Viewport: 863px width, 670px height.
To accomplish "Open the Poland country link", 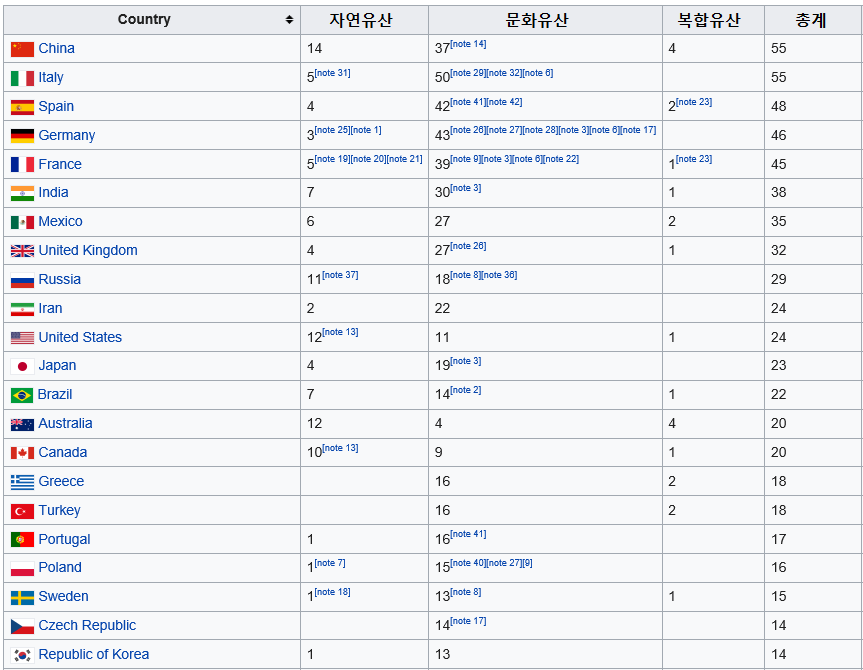I will tap(60, 568).
